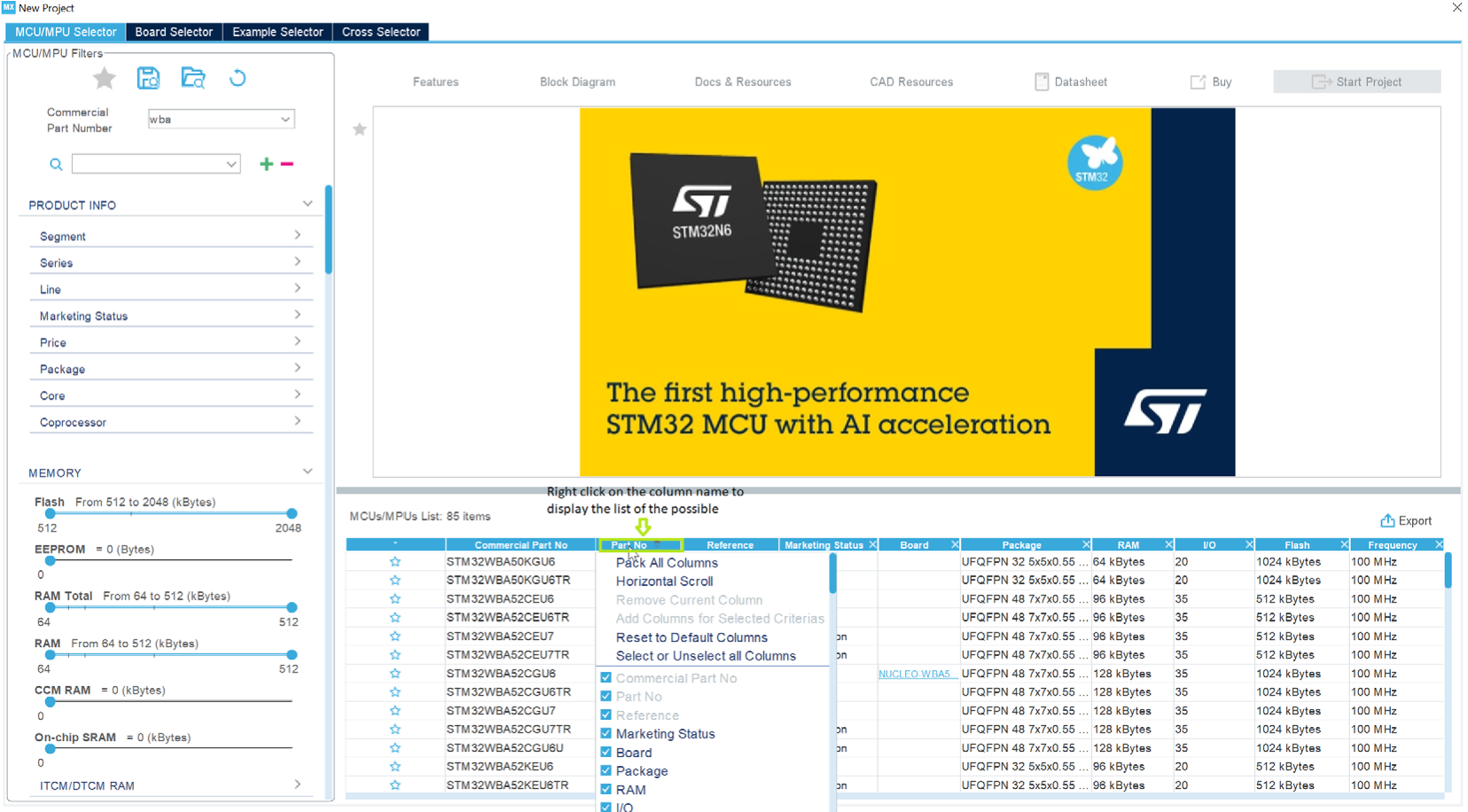Open the Docs & Resources view
Screen dimensions: 1468x812
coord(743,82)
